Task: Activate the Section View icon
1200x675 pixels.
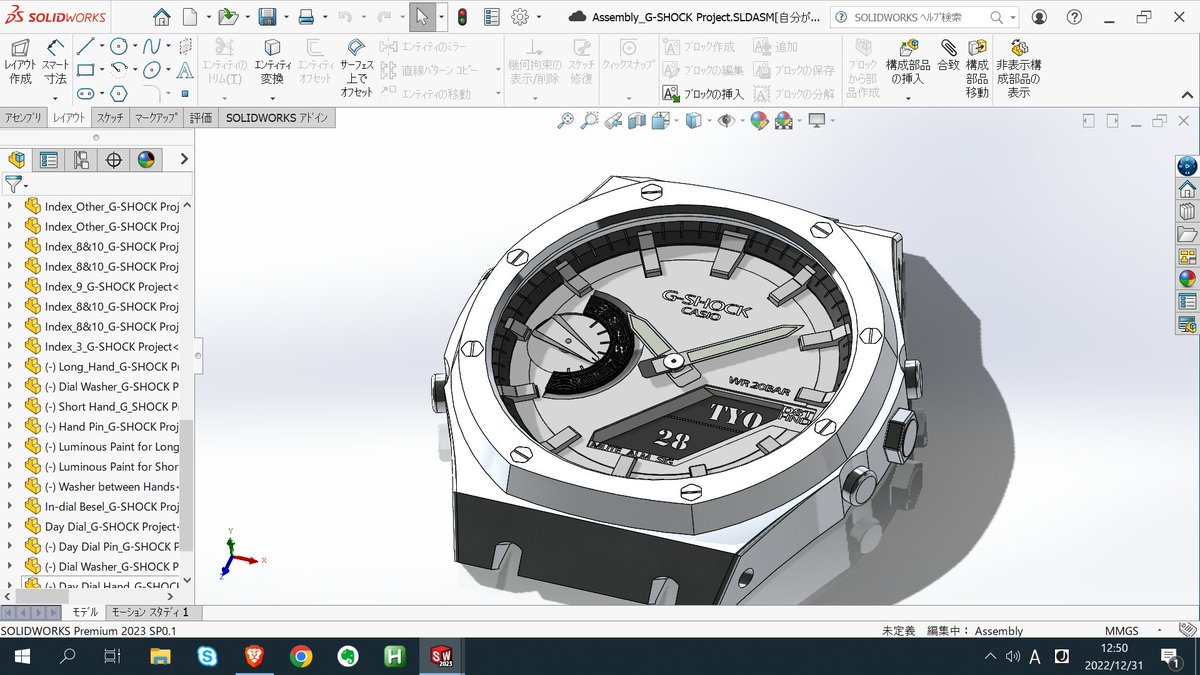Action: pyautogui.click(x=636, y=121)
